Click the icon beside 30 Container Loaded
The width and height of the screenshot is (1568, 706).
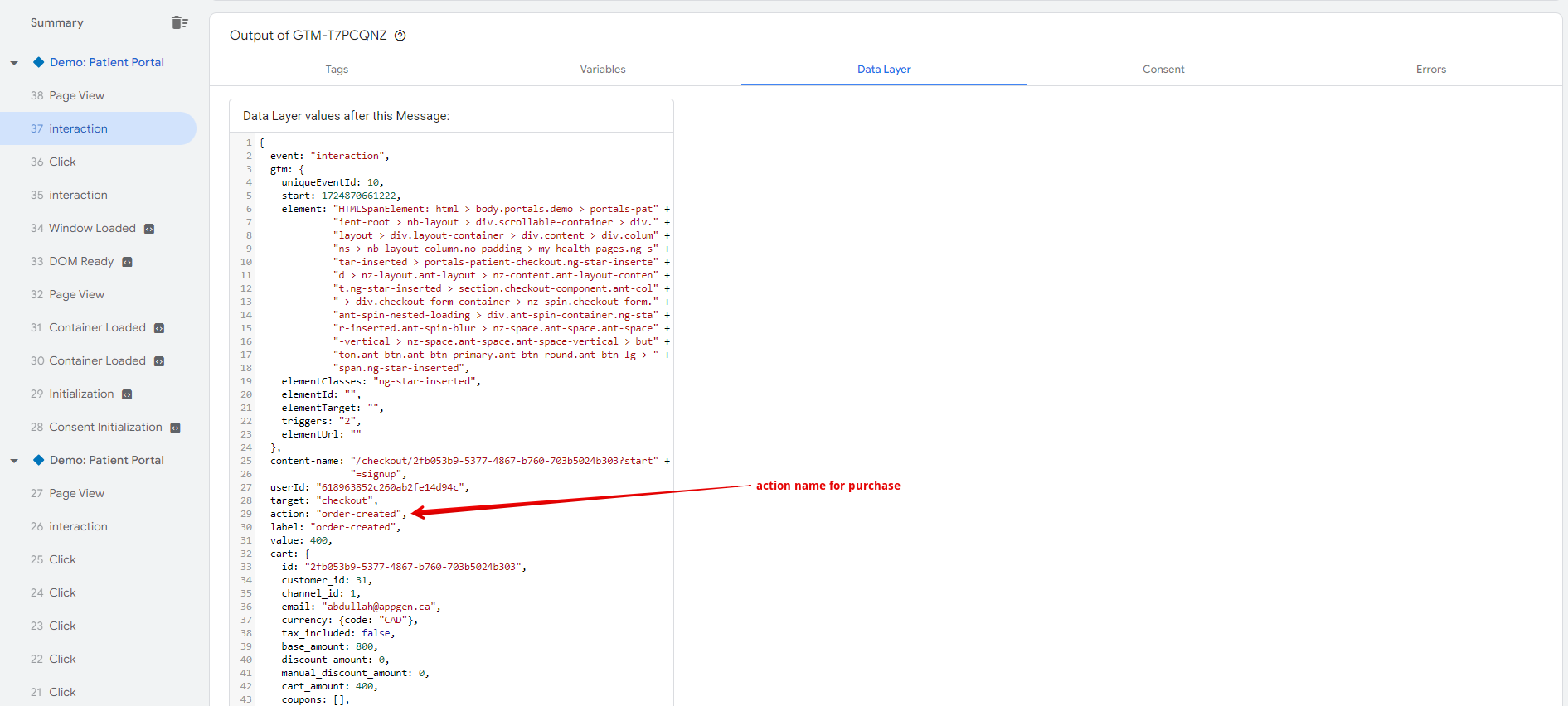tap(159, 361)
